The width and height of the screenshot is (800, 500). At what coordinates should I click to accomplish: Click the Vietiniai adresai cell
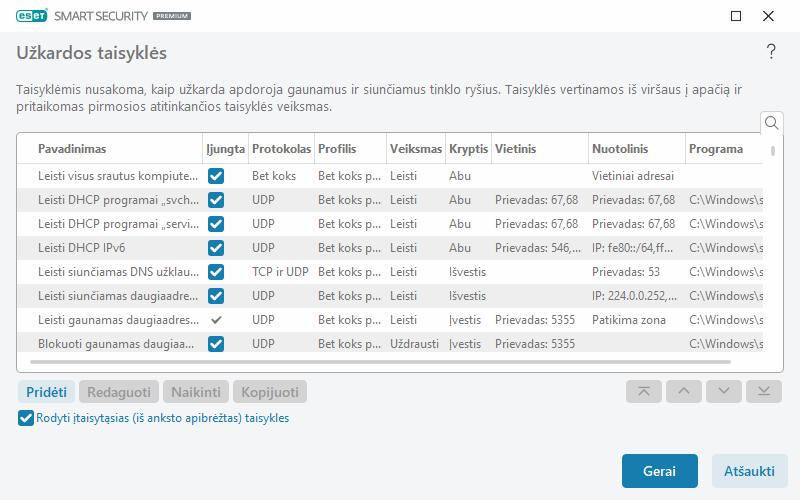(633, 176)
